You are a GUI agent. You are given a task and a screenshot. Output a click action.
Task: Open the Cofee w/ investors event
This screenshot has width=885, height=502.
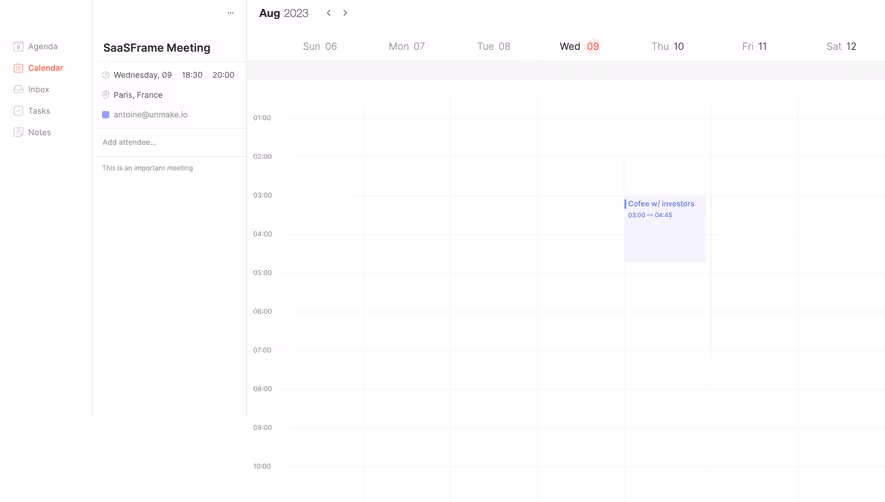point(665,229)
